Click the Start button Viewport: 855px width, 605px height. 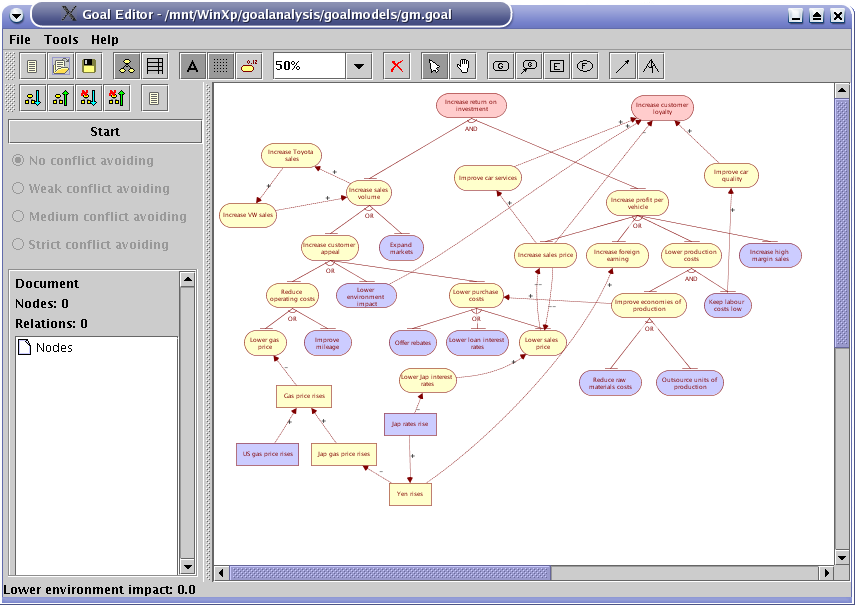(x=105, y=132)
